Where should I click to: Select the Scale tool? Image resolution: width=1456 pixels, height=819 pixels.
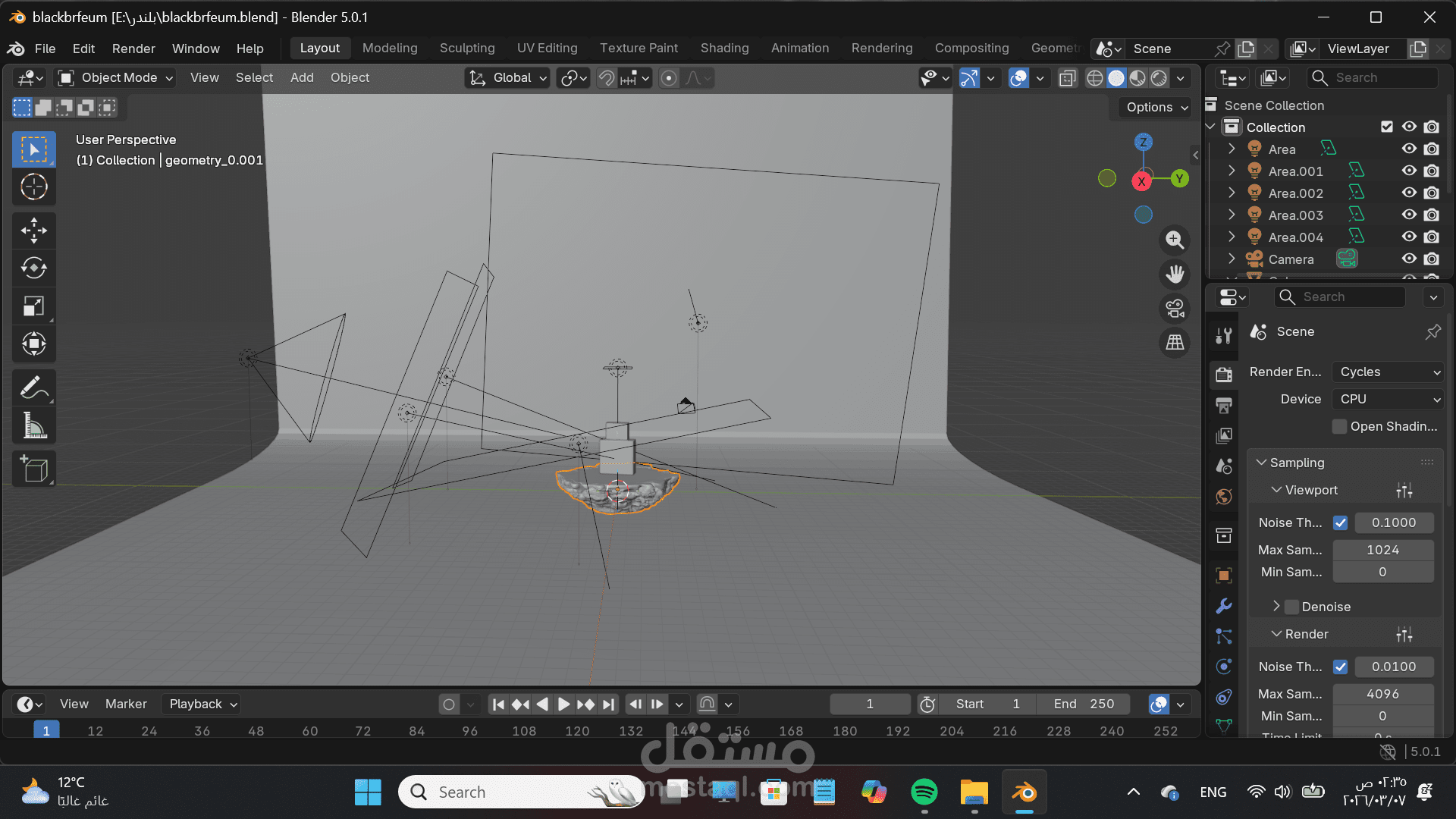coord(33,306)
